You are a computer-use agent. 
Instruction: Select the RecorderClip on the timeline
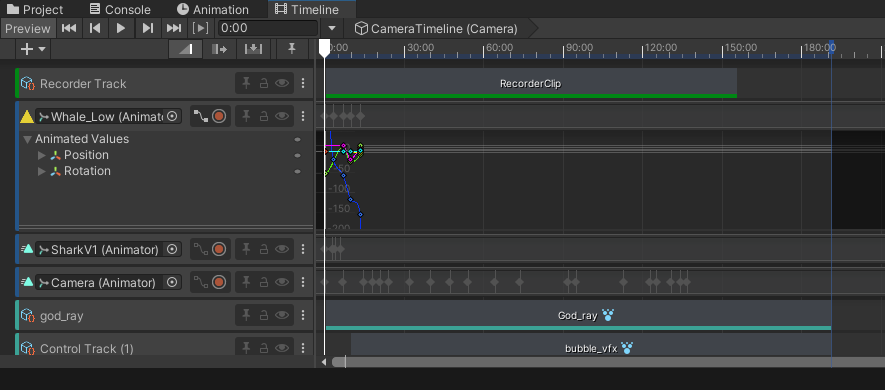pos(531,84)
